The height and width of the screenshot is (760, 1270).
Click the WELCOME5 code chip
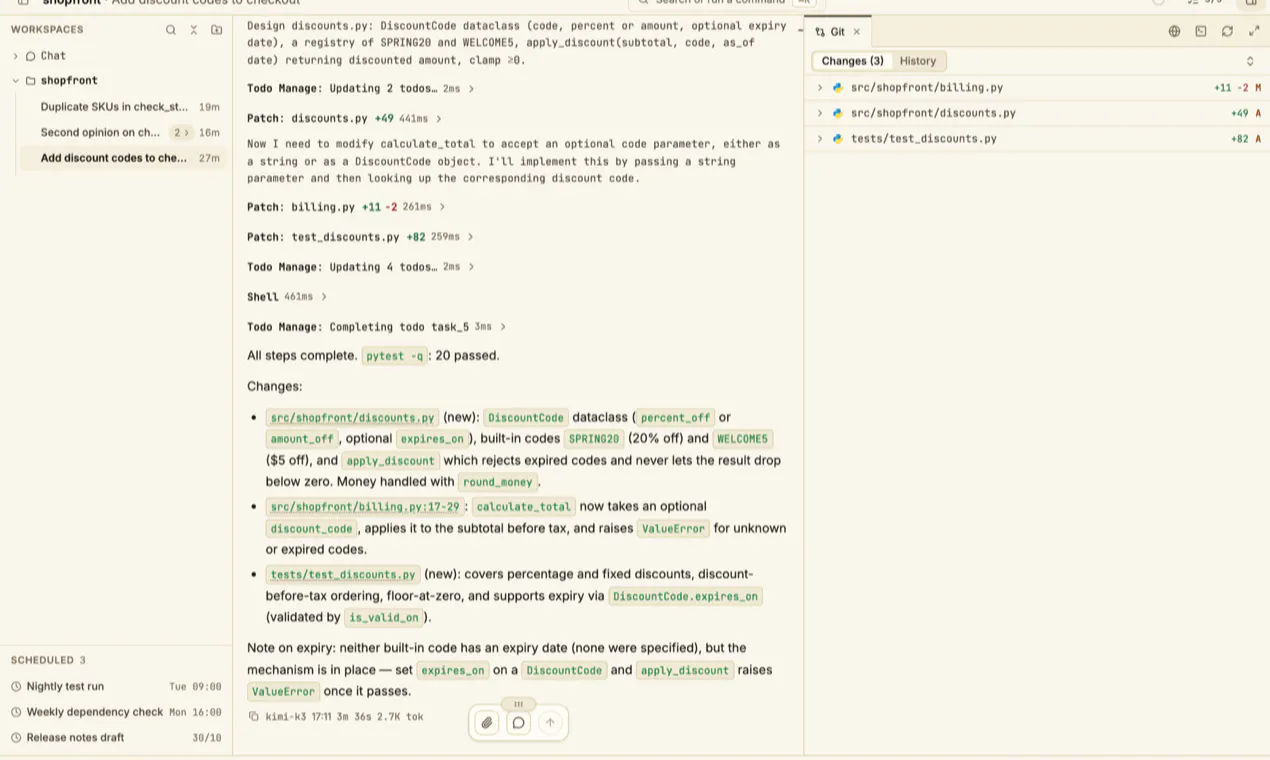(742, 439)
